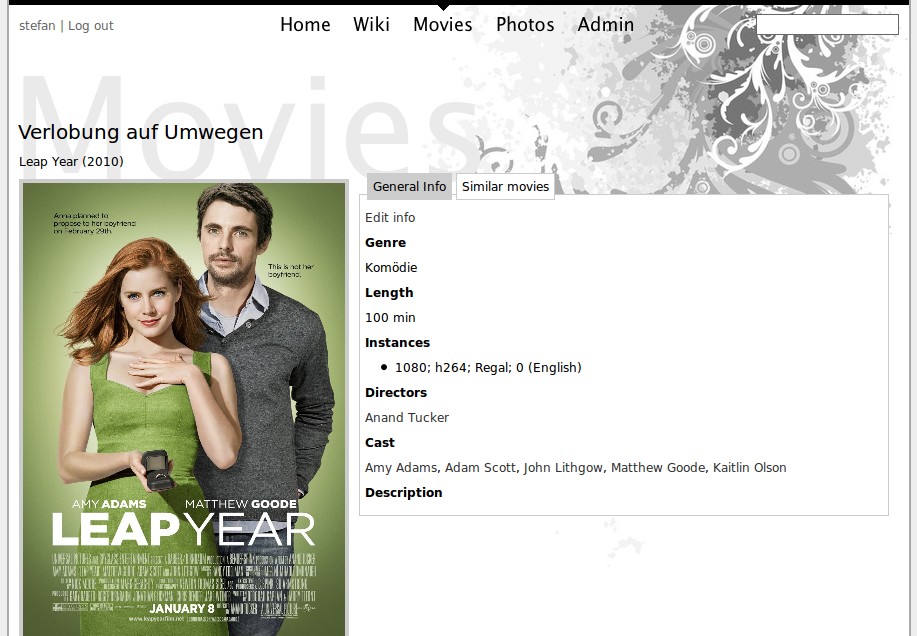Viewport: 917px width, 636px height.
Task: Click the Length heading
Action: (389, 292)
